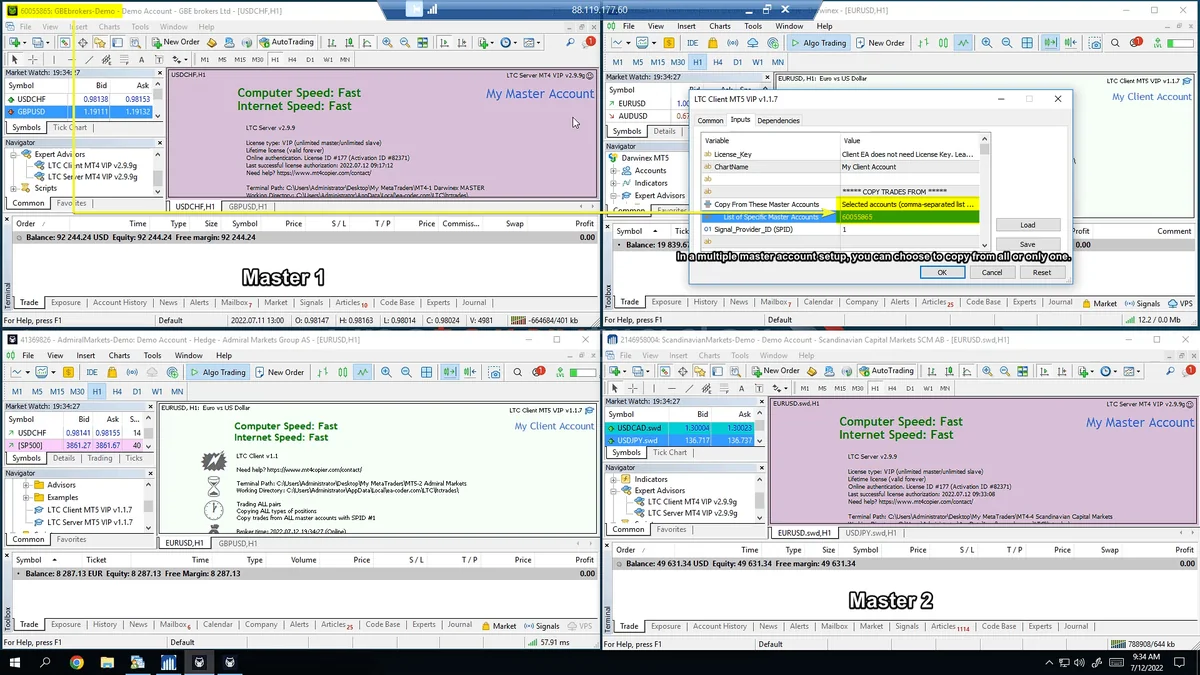Expand the Scripts node in GBE brokers Navigator
Viewport: 1200px width, 675px height.
pos(13,188)
